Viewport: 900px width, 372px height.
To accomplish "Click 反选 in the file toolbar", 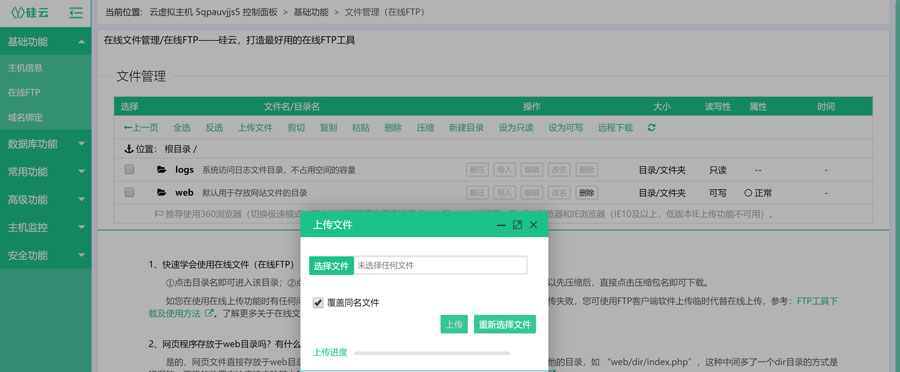I will [214, 127].
